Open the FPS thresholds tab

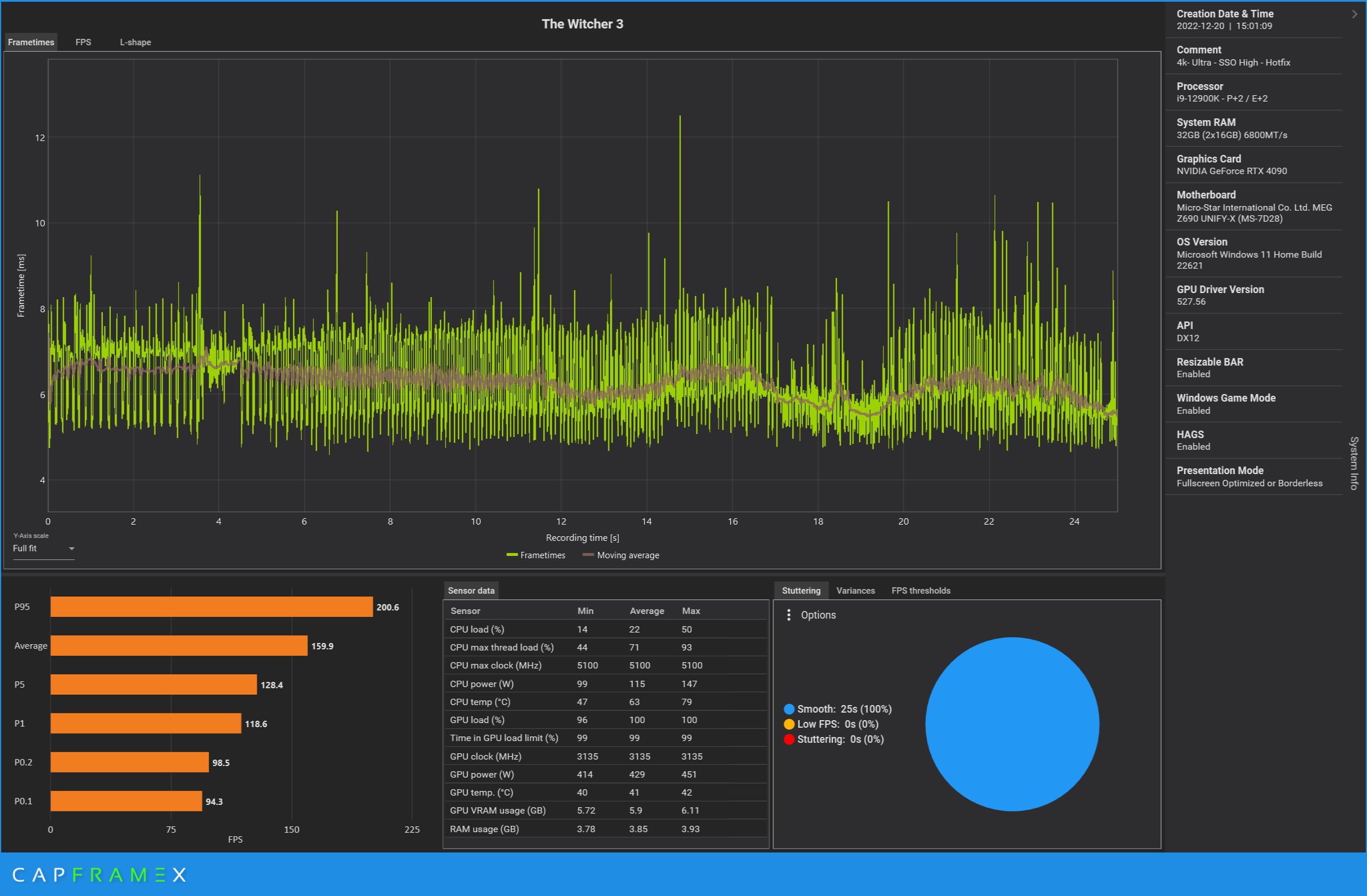(921, 591)
